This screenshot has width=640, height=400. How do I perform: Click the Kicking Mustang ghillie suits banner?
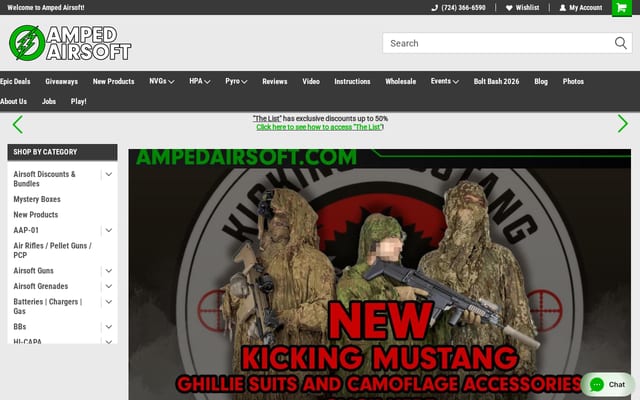380,274
